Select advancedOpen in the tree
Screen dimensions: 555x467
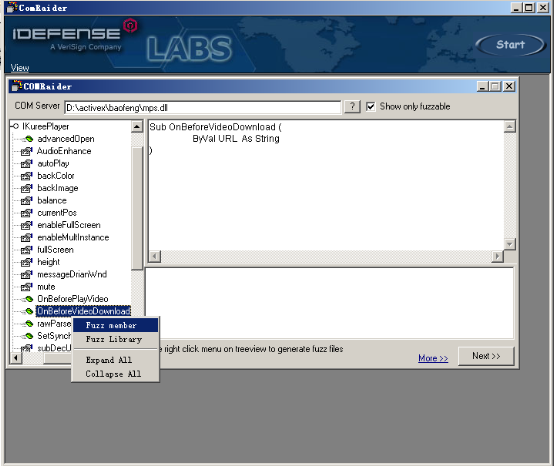pyautogui.click(x=66, y=139)
